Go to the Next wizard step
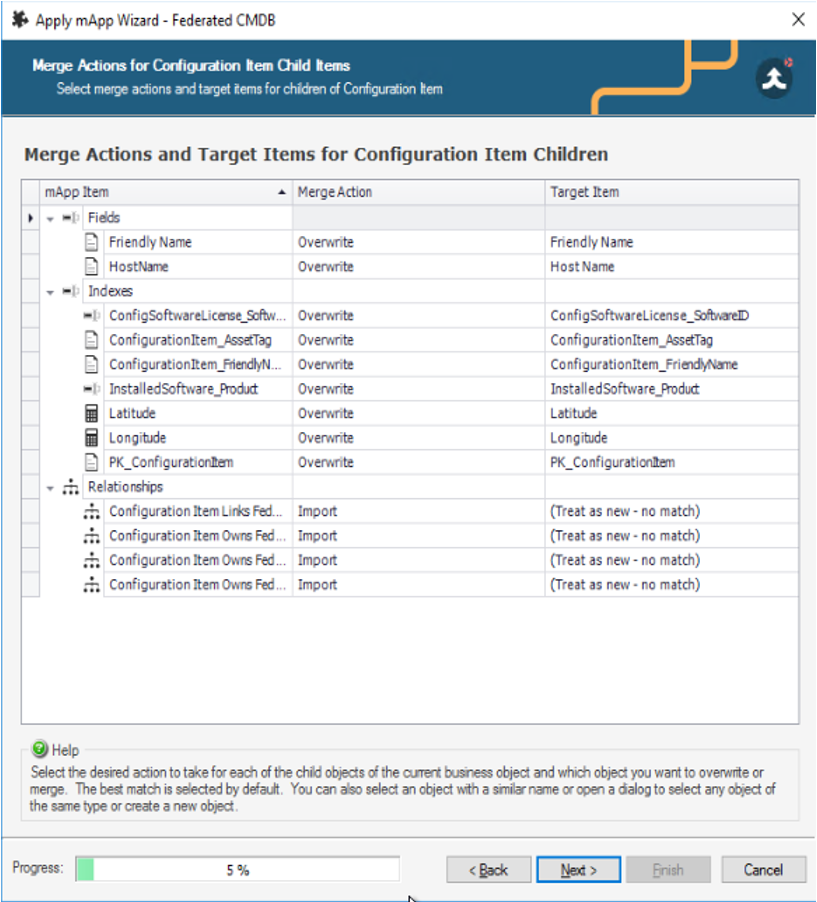Image resolution: width=817 pixels, height=902 pixels. 578,870
